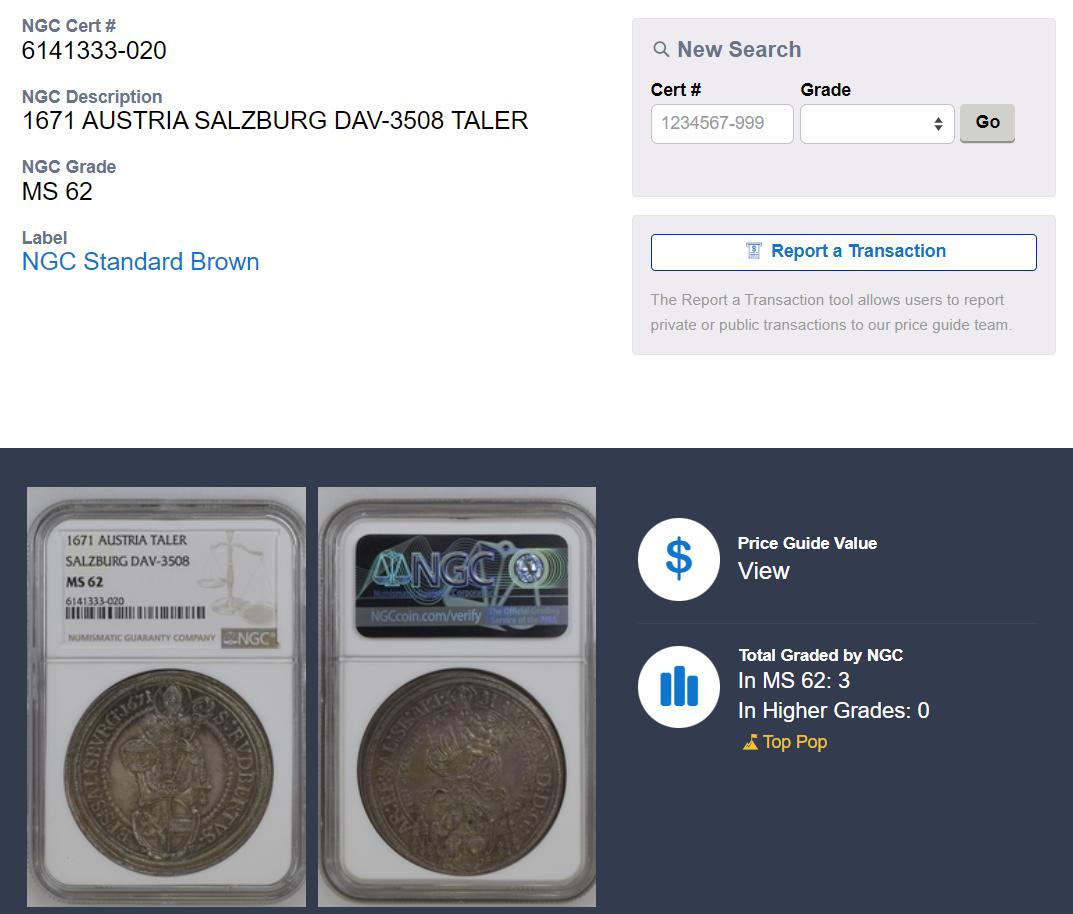Open the coin reverse slab photo
Image resolution: width=1073 pixels, height=914 pixels.
click(x=456, y=696)
